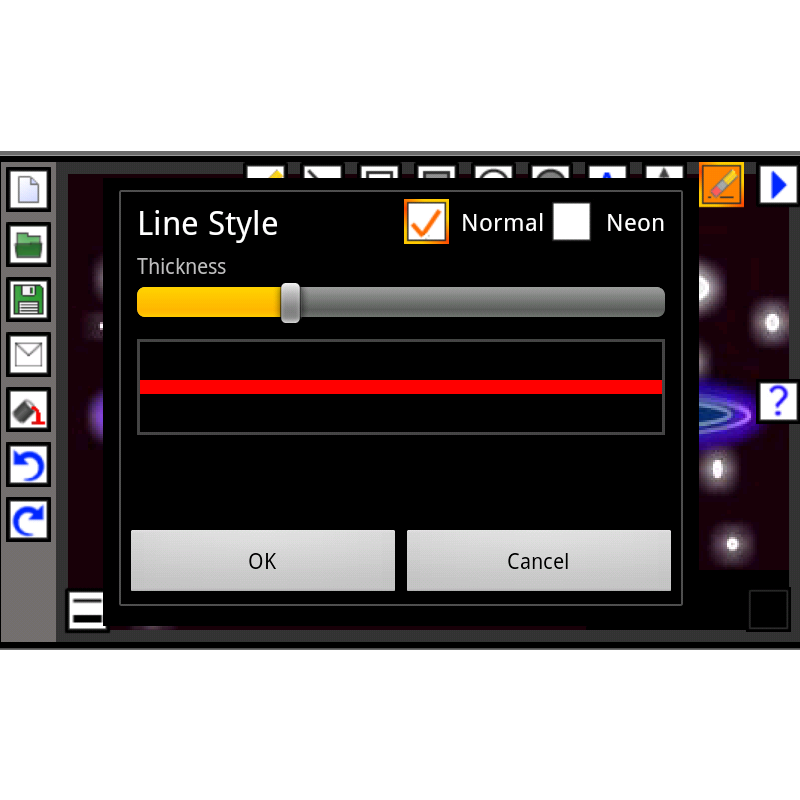Click the red line preview box
This screenshot has height=800, width=800.
[401, 387]
